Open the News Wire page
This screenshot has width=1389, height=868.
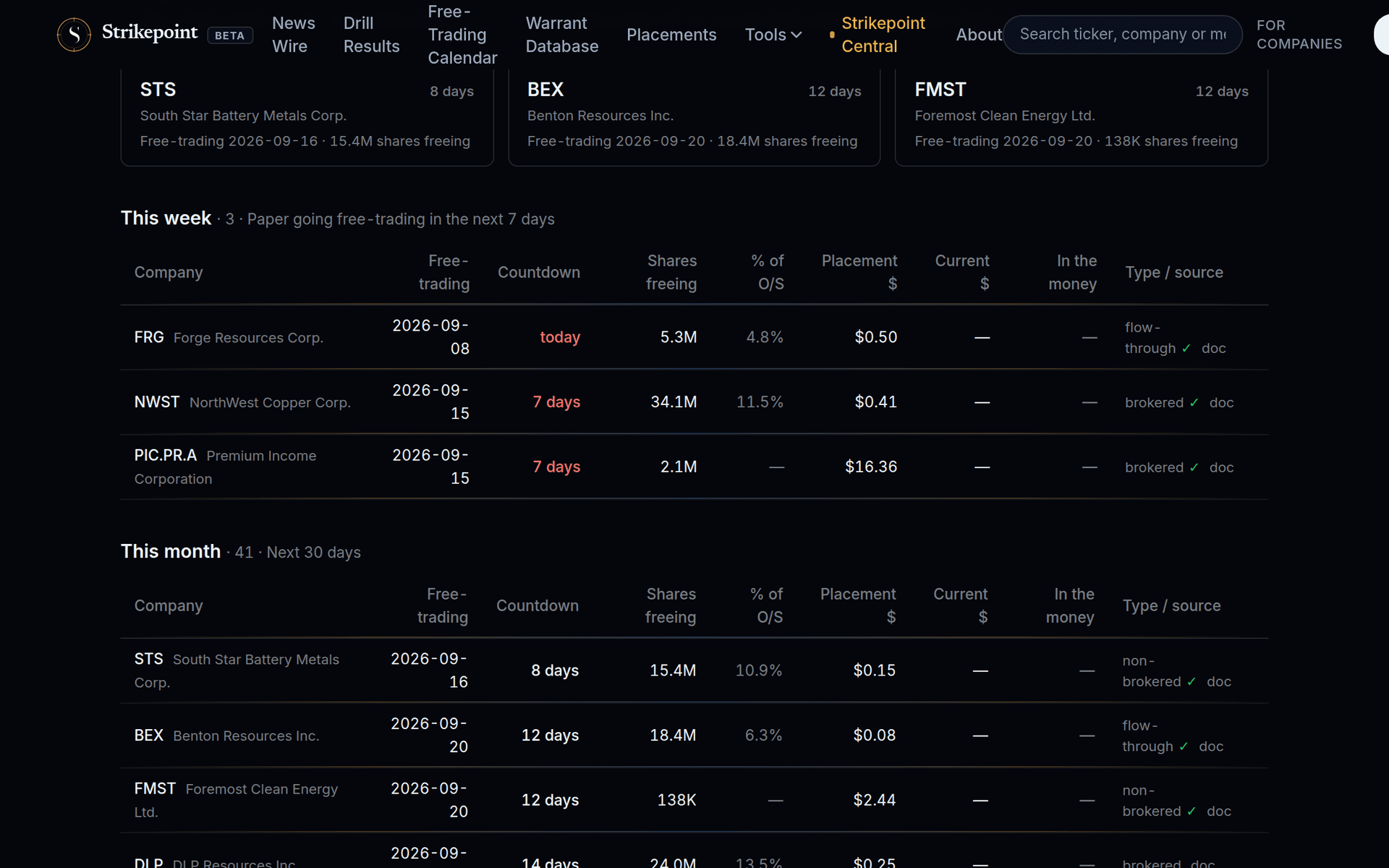pyautogui.click(x=294, y=35)
